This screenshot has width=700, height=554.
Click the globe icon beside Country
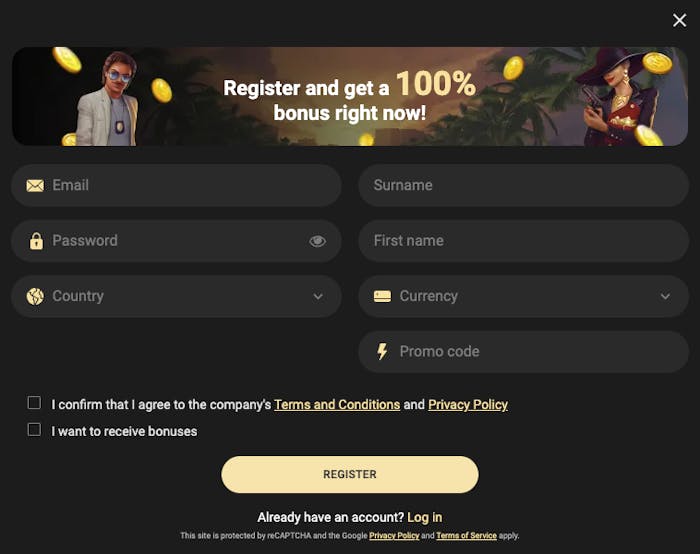pyautogui.click(x=35, y=296)
